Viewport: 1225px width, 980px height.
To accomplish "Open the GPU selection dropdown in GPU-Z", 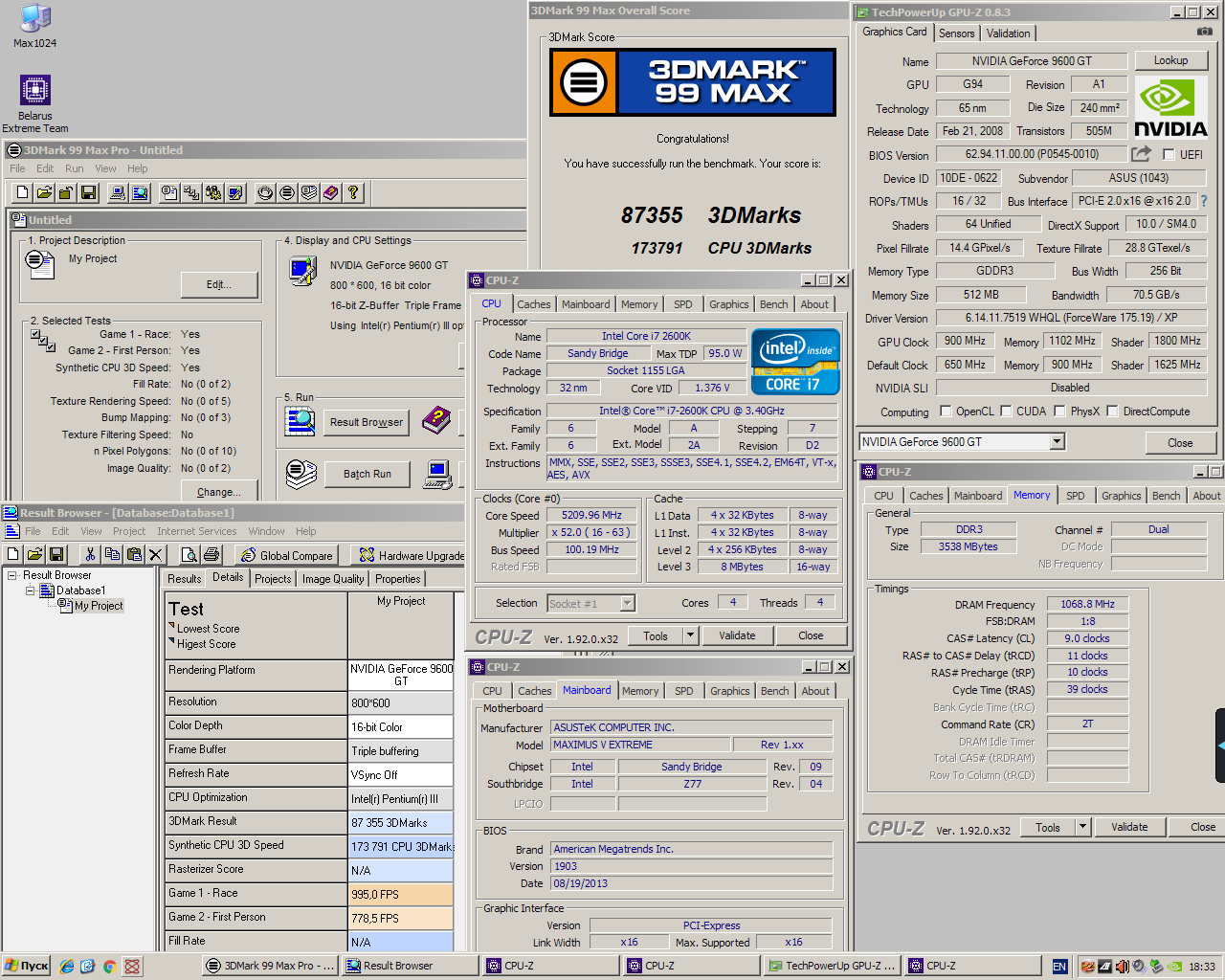I will 1057,442.
